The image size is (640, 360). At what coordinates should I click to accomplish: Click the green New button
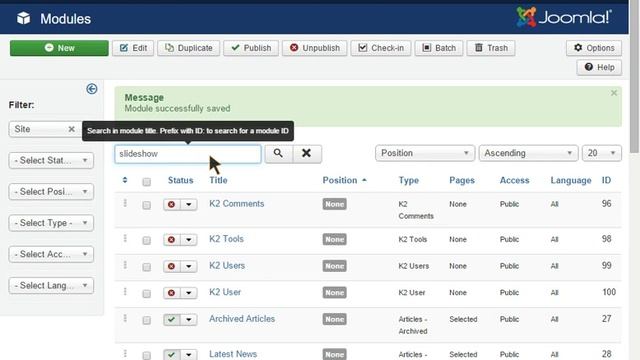(59, 48)
